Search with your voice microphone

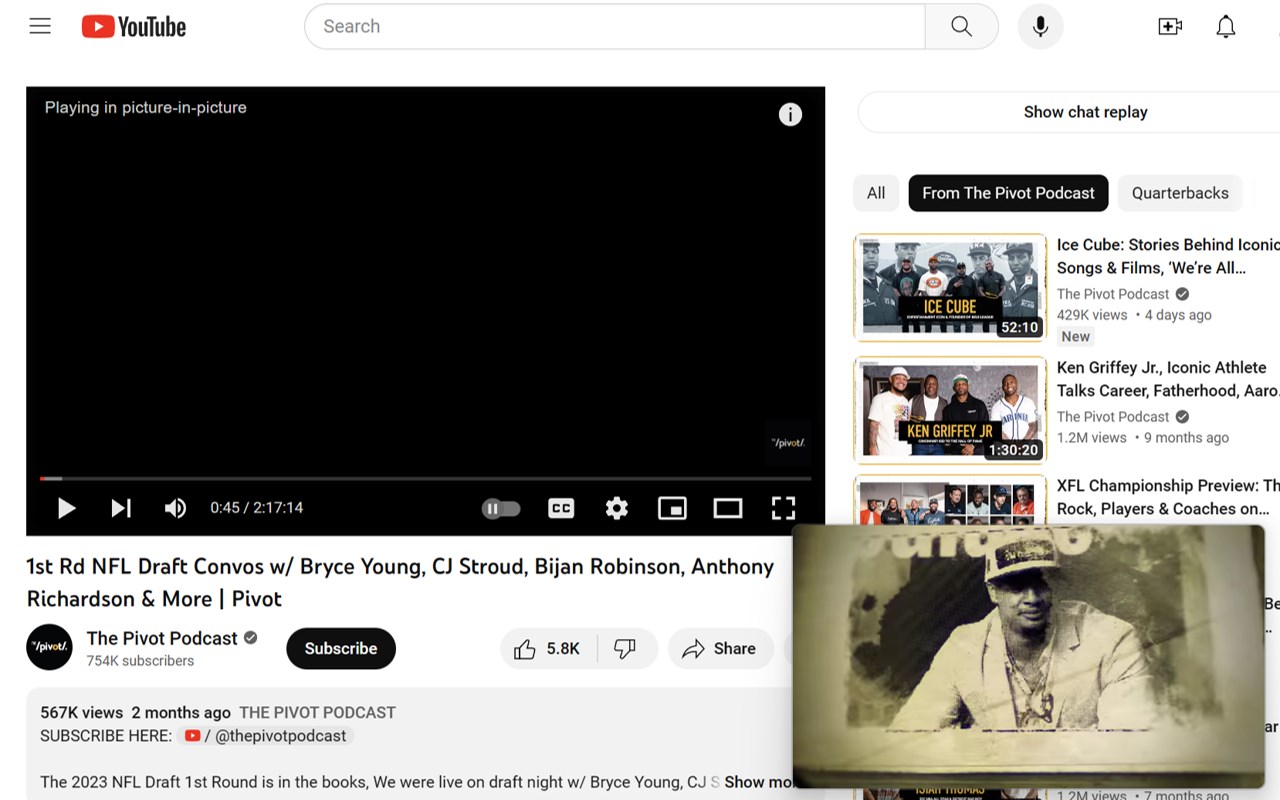tap(1040, 27)
